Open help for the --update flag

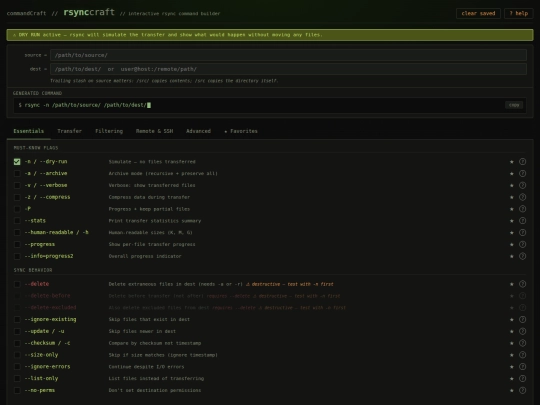tap(522, 331)
